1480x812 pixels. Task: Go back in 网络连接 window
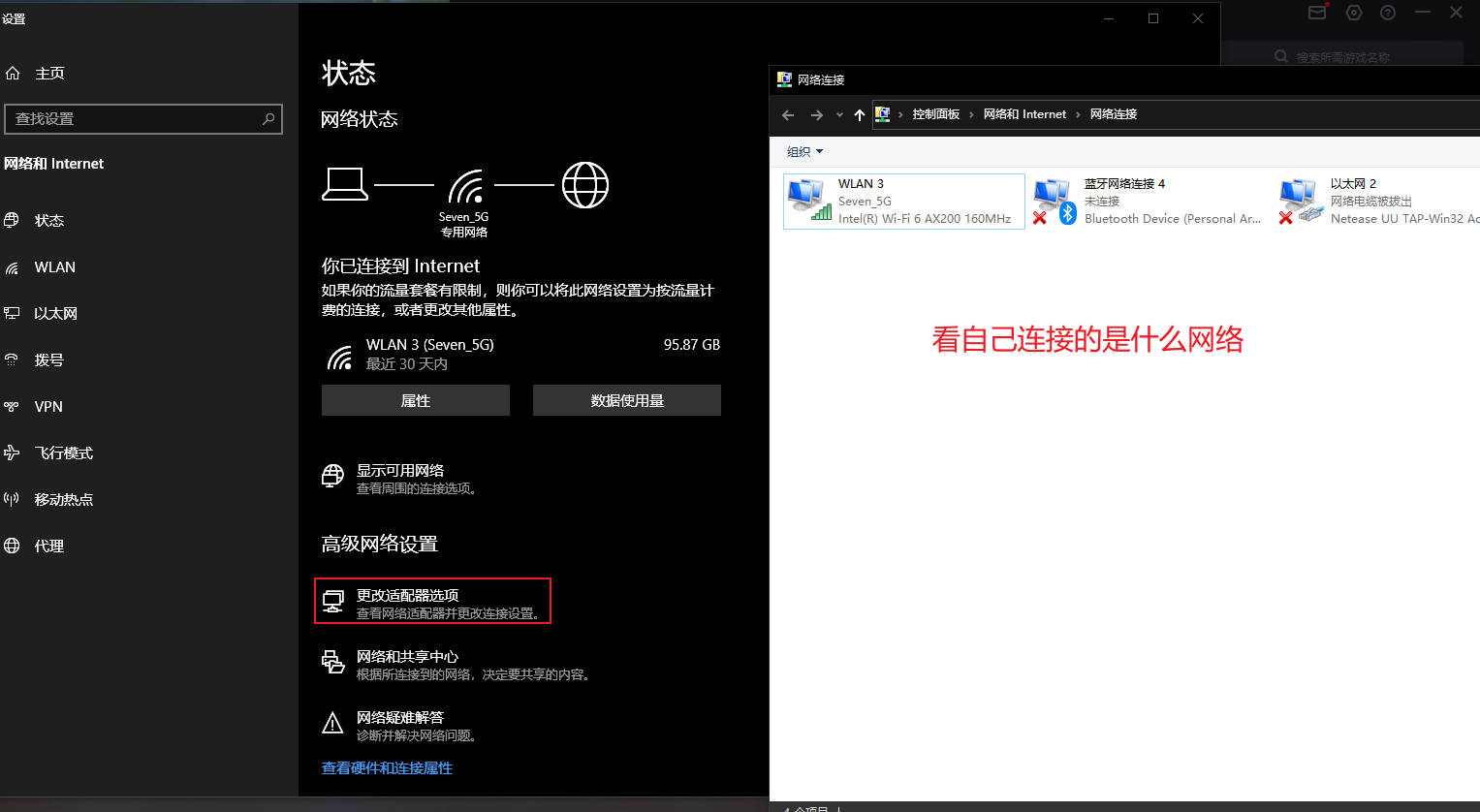pyautogui.click(x=788, y=115)
